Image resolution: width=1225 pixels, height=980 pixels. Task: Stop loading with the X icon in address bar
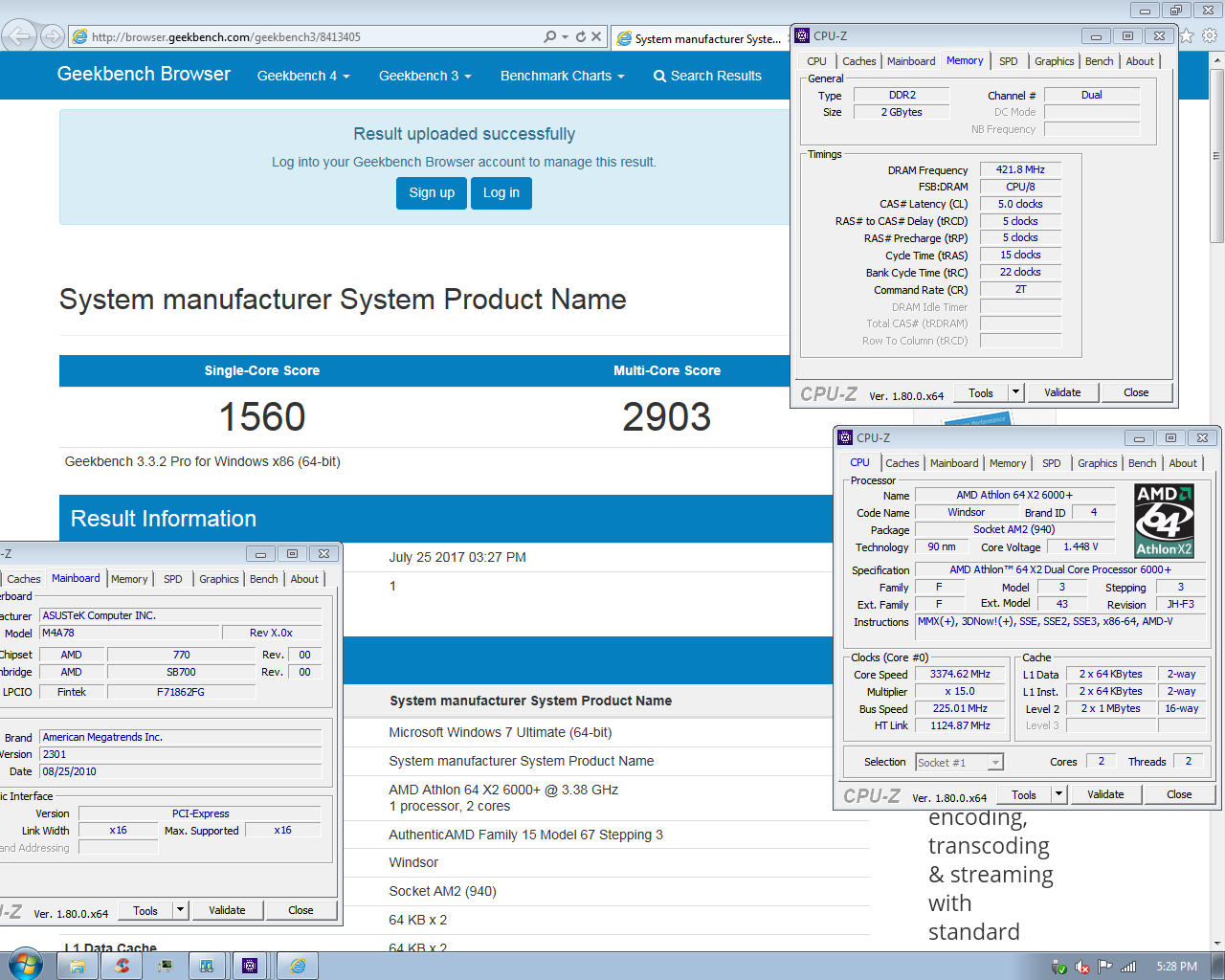coord(596,36)
